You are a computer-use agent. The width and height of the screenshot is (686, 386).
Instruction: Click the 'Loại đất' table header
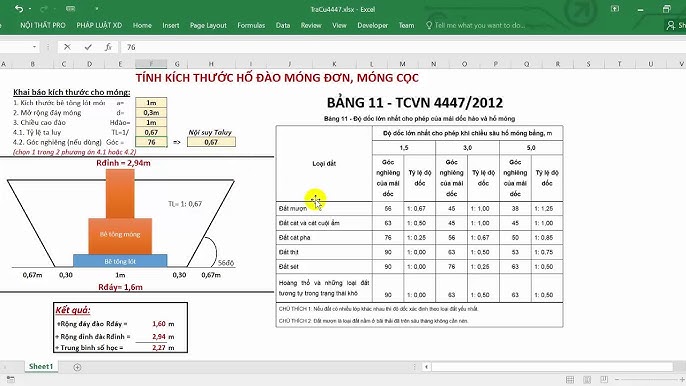[324, 164]
